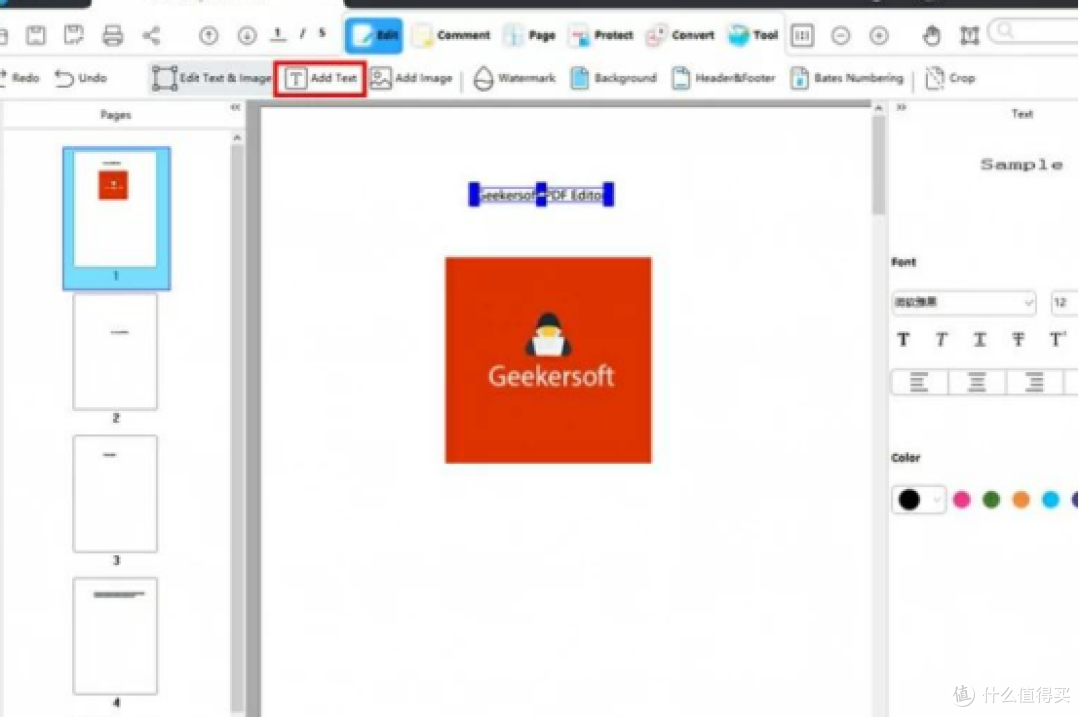Click the Redo button
Screen dimensions: 1080x717
[x=20, y=78]
